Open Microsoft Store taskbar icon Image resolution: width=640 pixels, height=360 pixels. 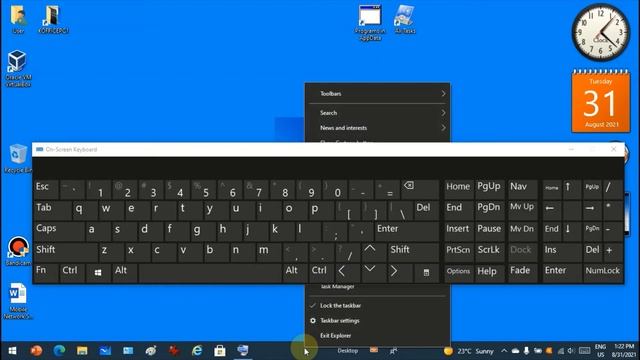click(220, 351)
